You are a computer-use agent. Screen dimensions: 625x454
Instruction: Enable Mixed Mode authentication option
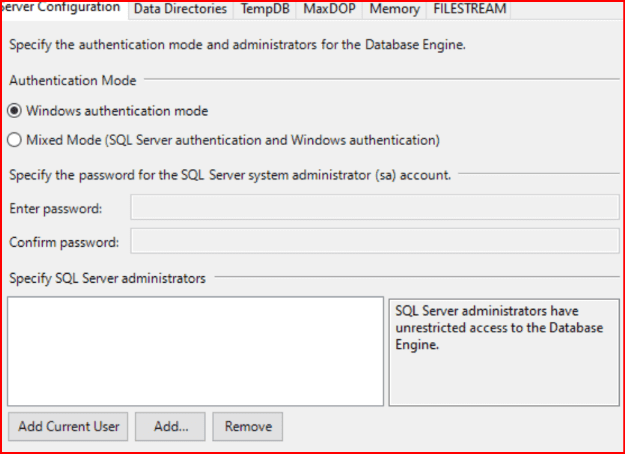pos(14,140)
